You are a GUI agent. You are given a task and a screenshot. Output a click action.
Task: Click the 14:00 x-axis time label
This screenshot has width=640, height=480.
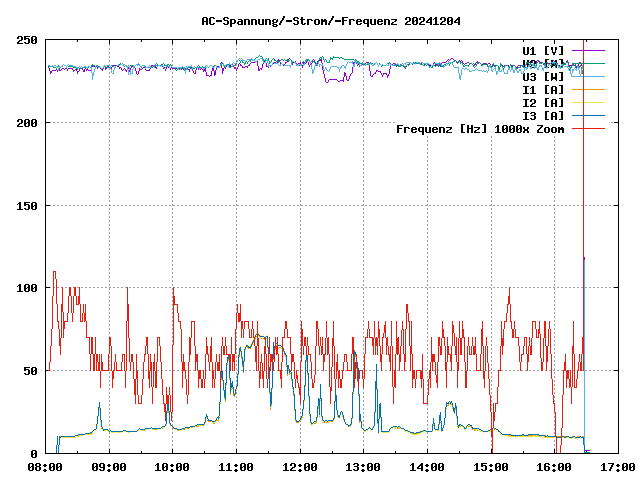tap(427, 467)
